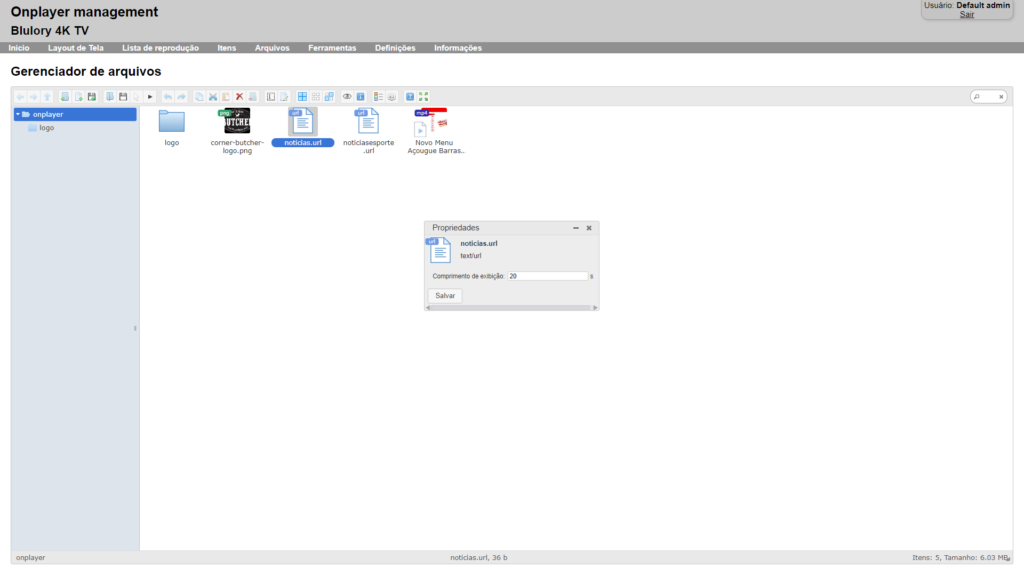
Task: Click the back arrow in the file toolbar
Action: click(20, 97)
